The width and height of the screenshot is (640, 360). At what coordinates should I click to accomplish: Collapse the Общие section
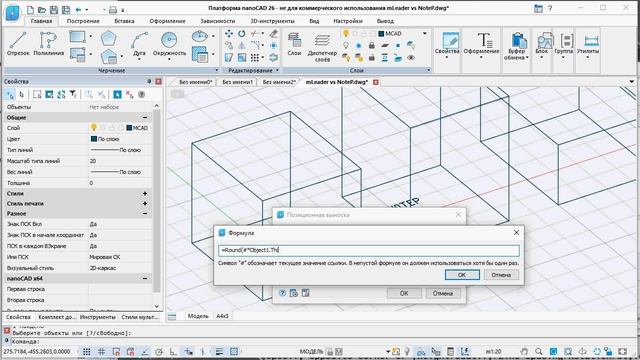click(145, 118)
